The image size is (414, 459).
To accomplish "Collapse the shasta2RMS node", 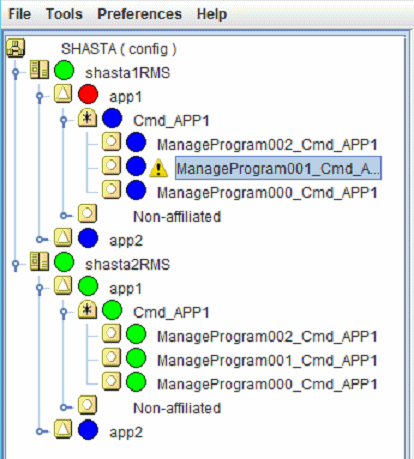I will 15,265.
